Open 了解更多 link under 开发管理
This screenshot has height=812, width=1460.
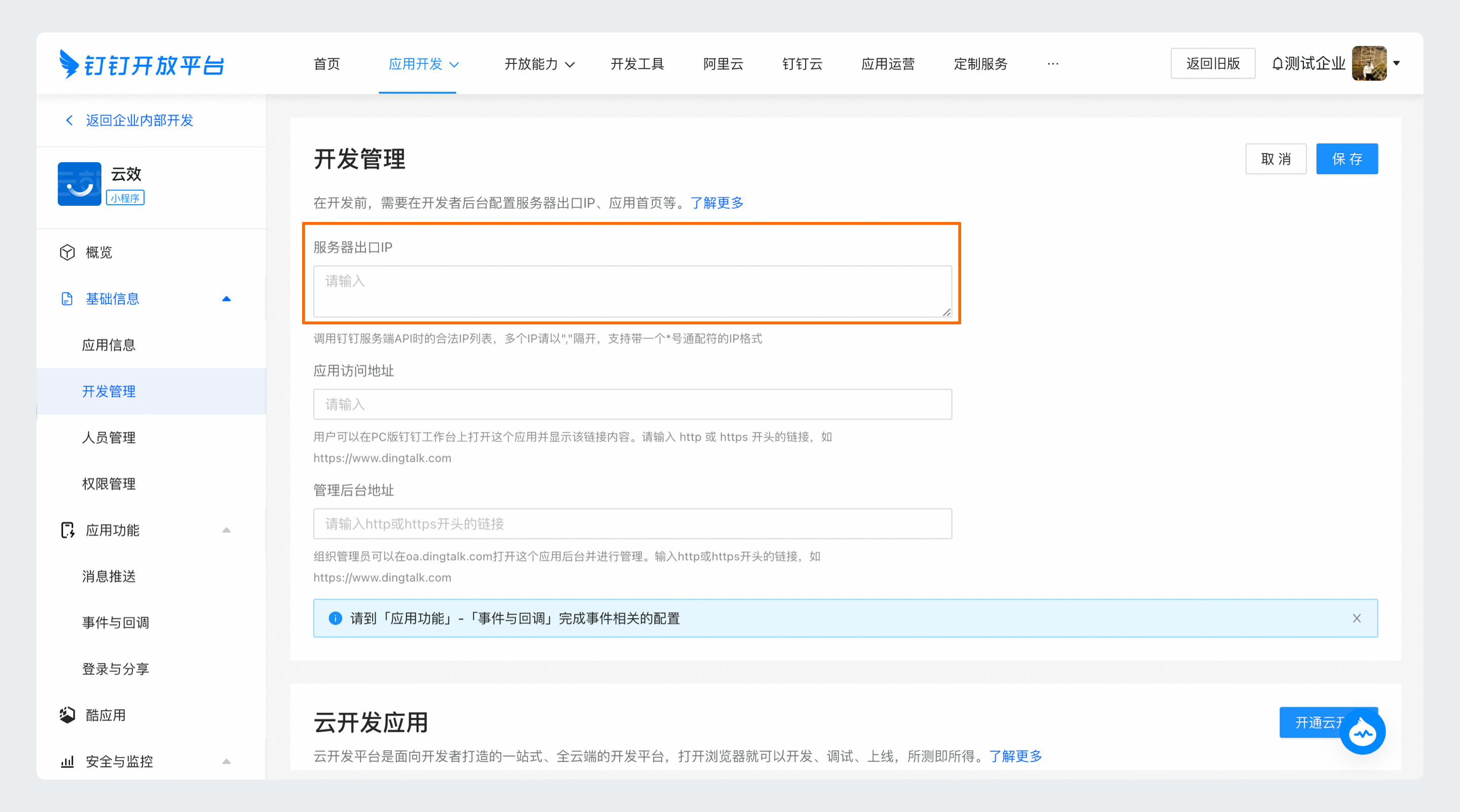pos(716,203)
